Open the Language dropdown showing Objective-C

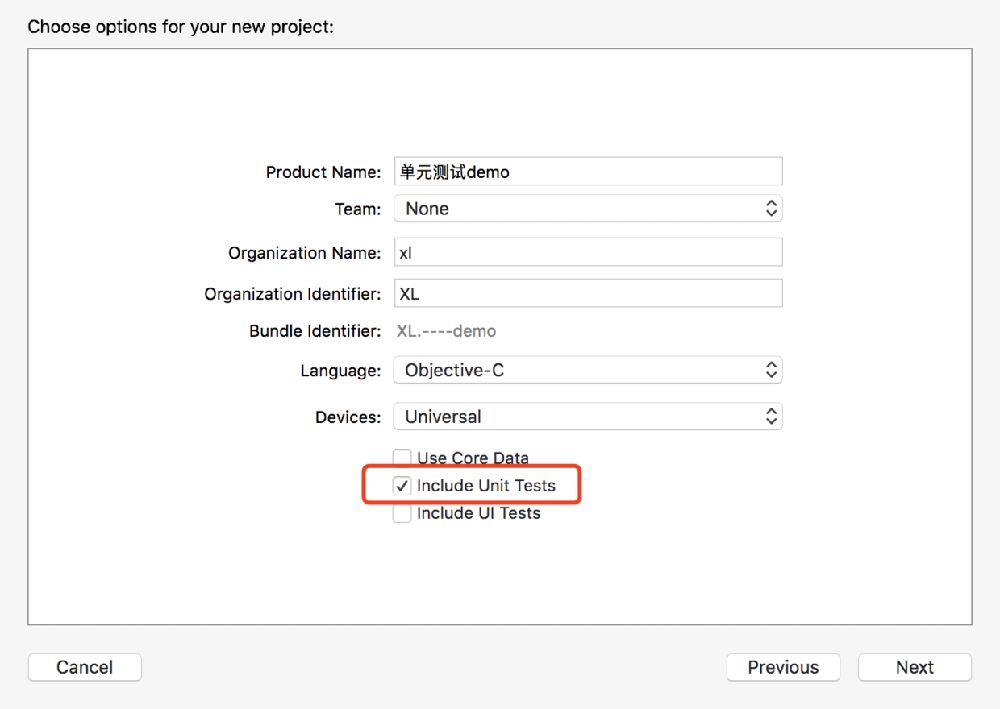click(587, 370)
